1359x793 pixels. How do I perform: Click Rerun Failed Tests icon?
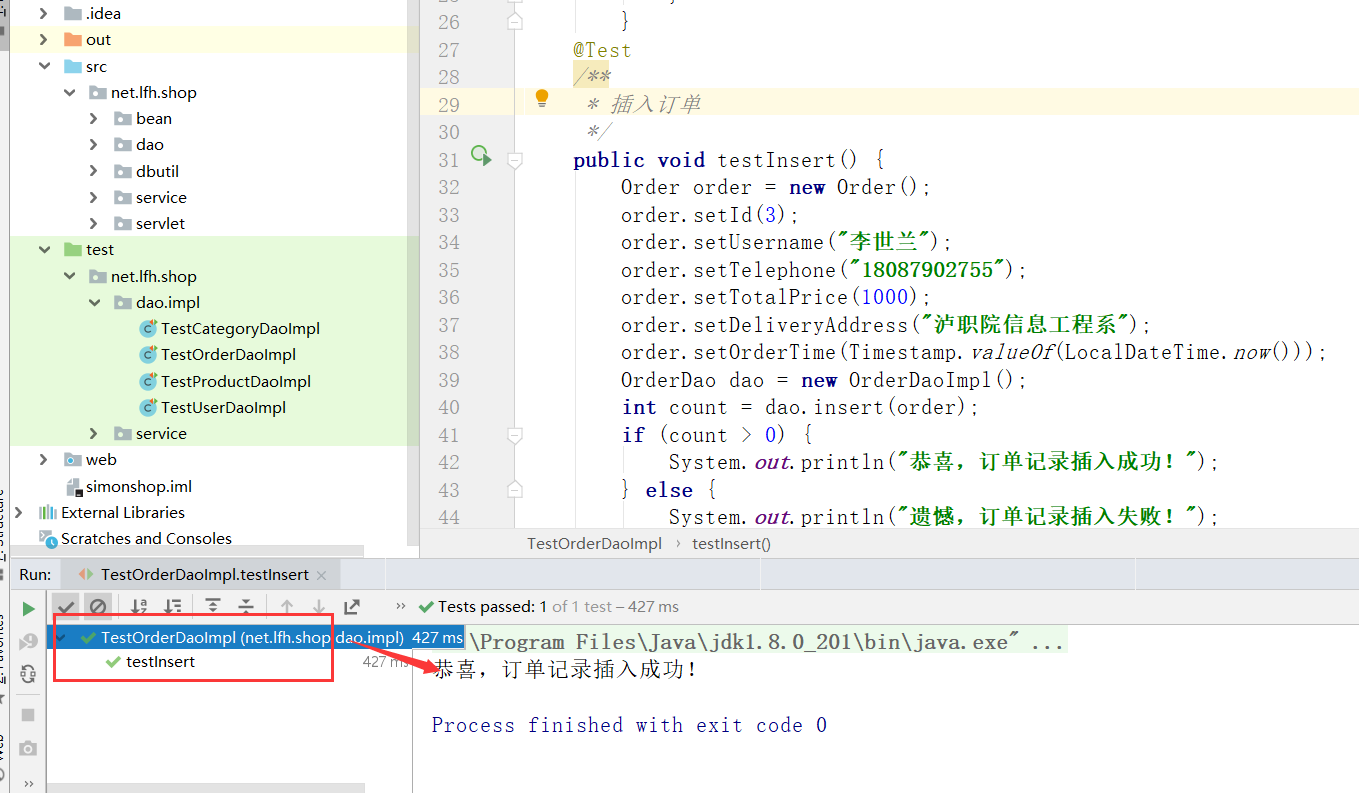click(28, 642)
